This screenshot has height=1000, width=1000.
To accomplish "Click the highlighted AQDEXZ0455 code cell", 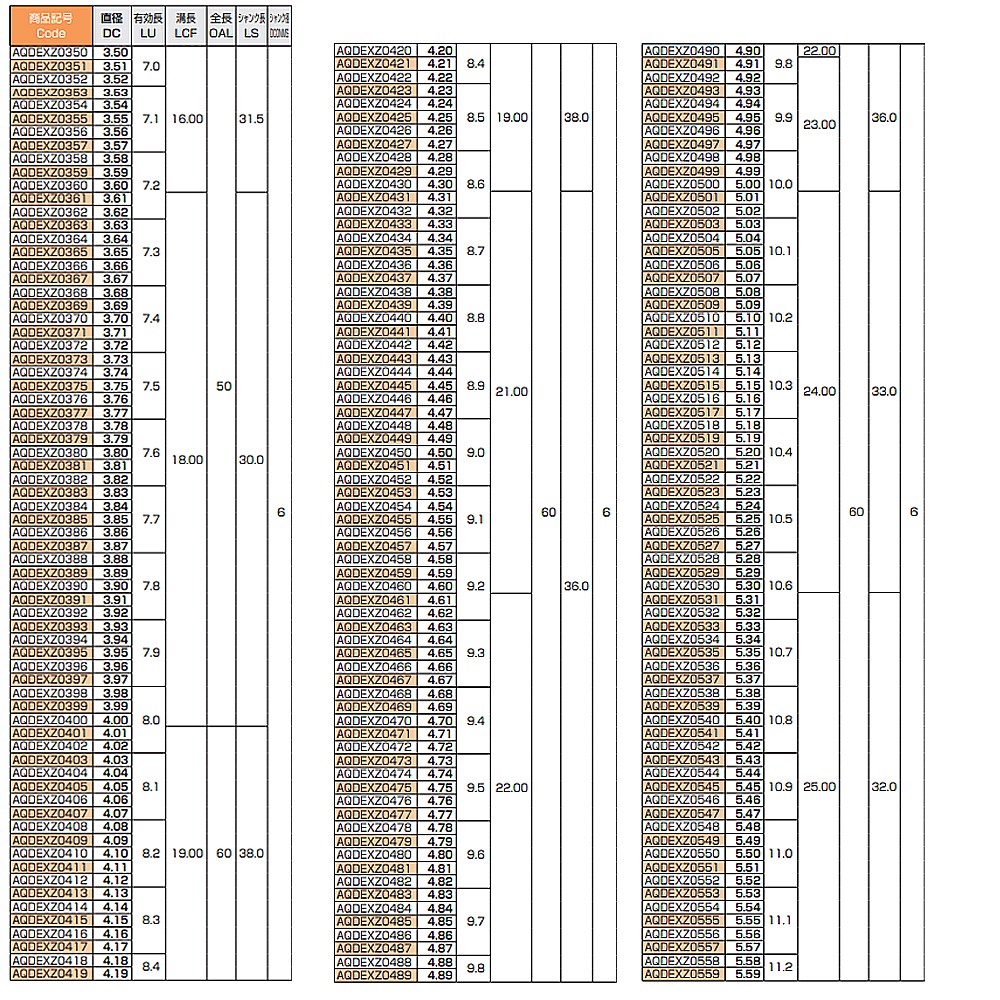I will pyautogui.click(x=376, y=519).
